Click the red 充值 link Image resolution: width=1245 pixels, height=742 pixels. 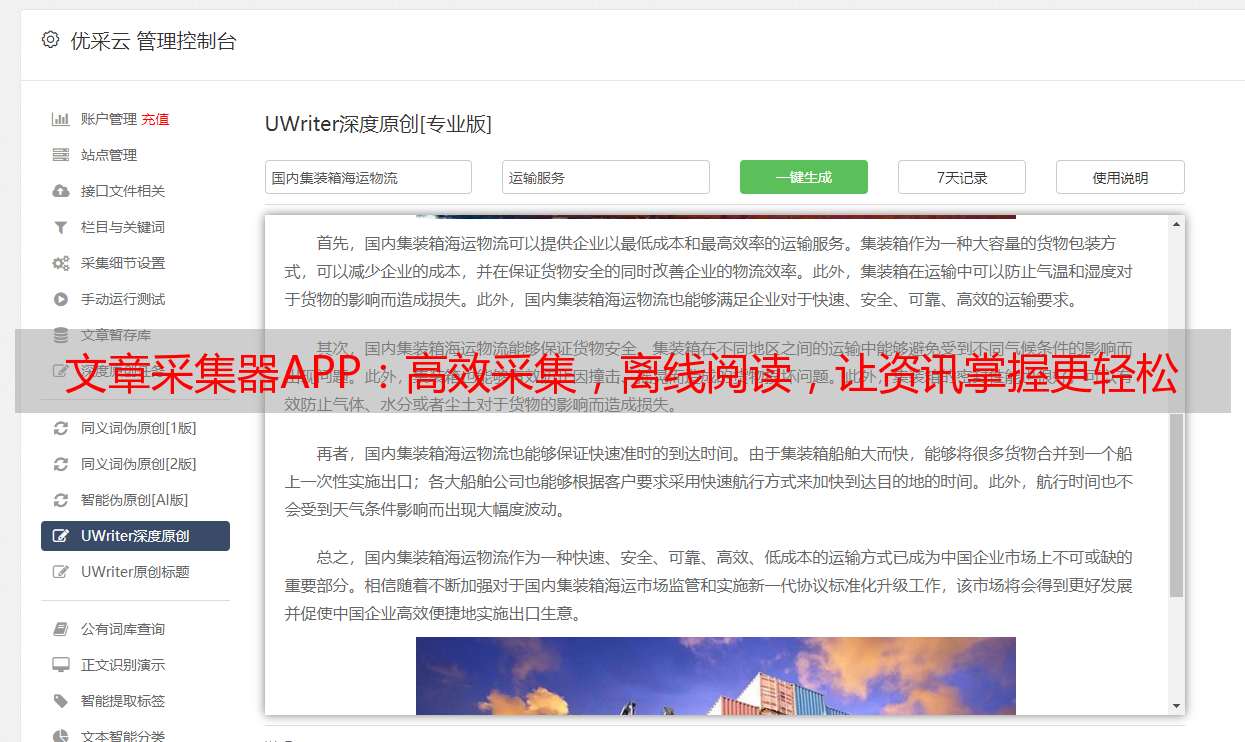pos(155,119)
